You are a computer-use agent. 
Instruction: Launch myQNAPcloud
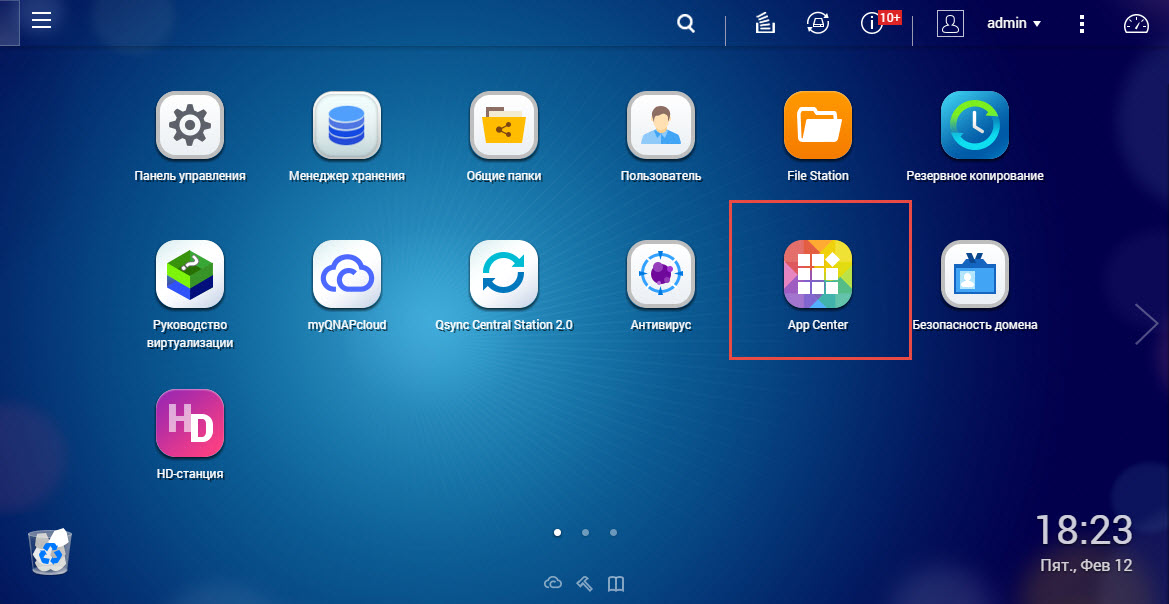pyautogui.click(x=347, y=274)
